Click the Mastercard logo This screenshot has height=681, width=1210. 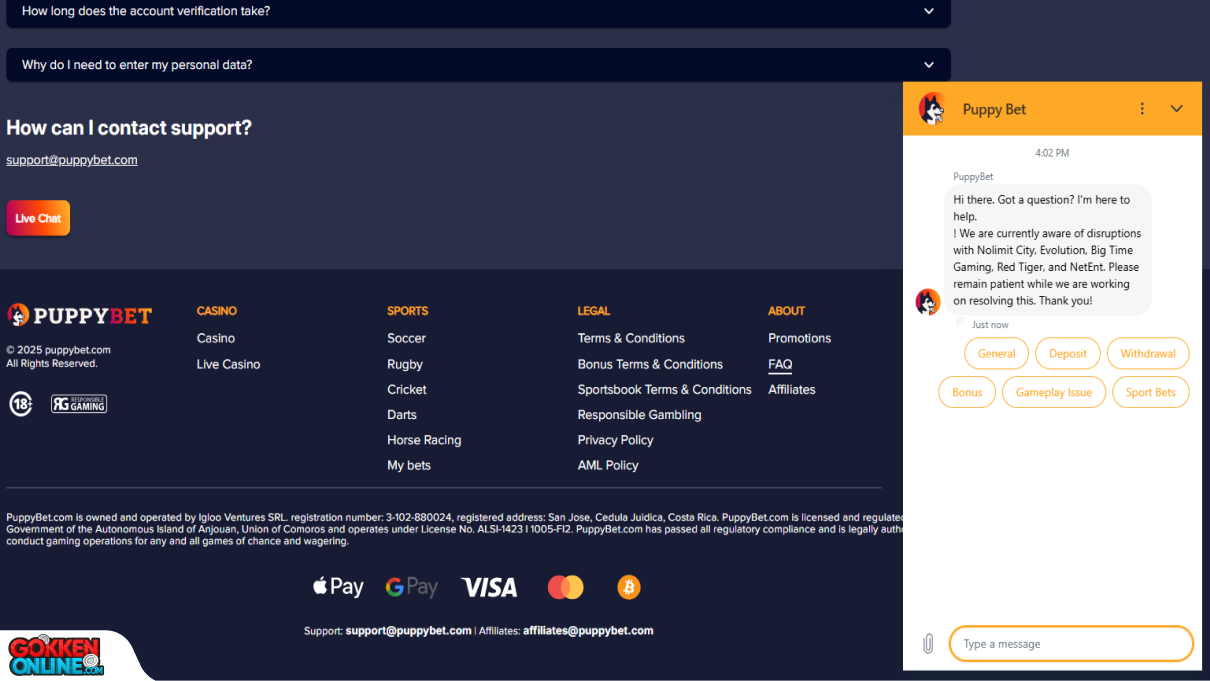point(566,587)
